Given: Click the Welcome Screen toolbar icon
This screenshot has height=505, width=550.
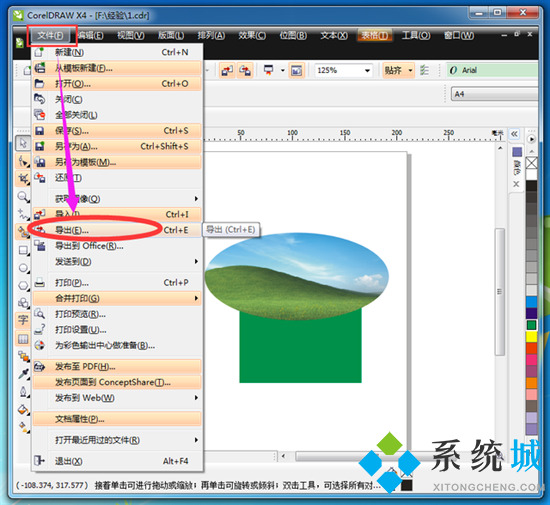Looking at the screenshot, I should [x=296, y=70].
